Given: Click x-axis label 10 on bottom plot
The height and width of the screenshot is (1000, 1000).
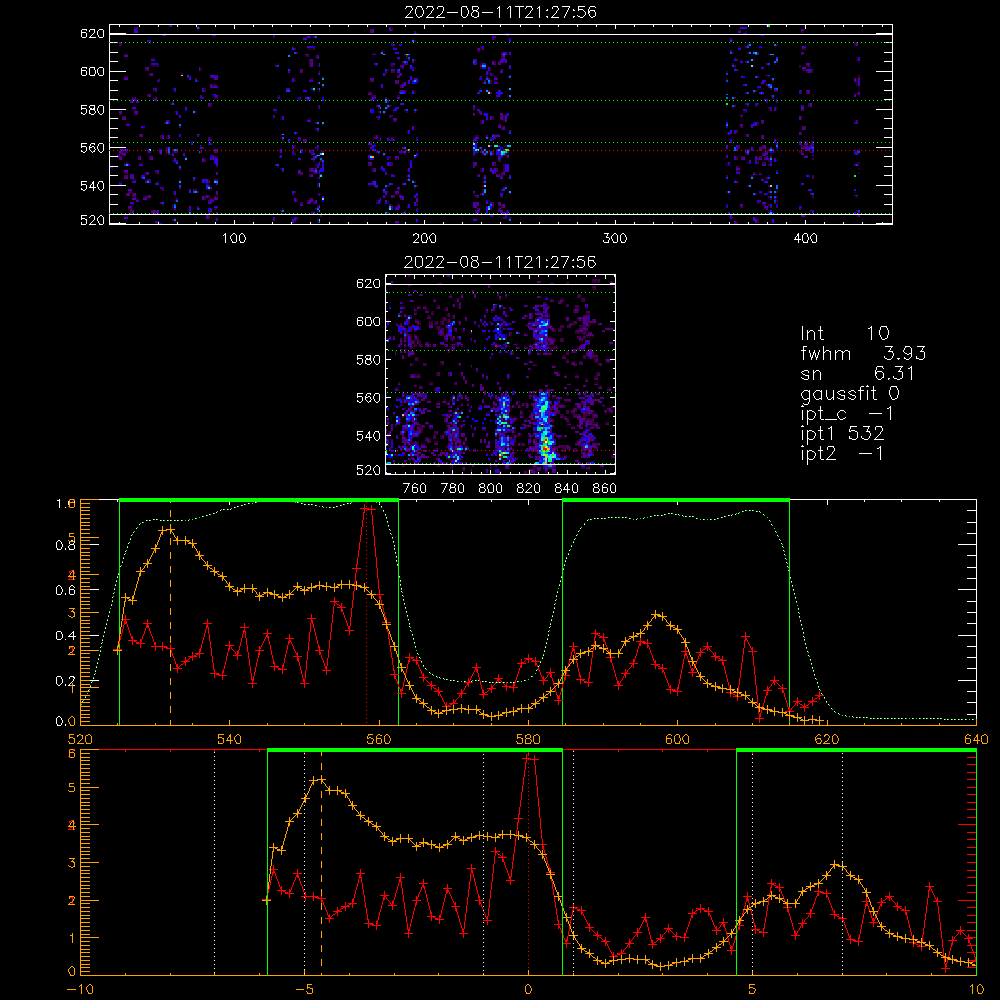Looking at the screenshot, I should [976, 989].
